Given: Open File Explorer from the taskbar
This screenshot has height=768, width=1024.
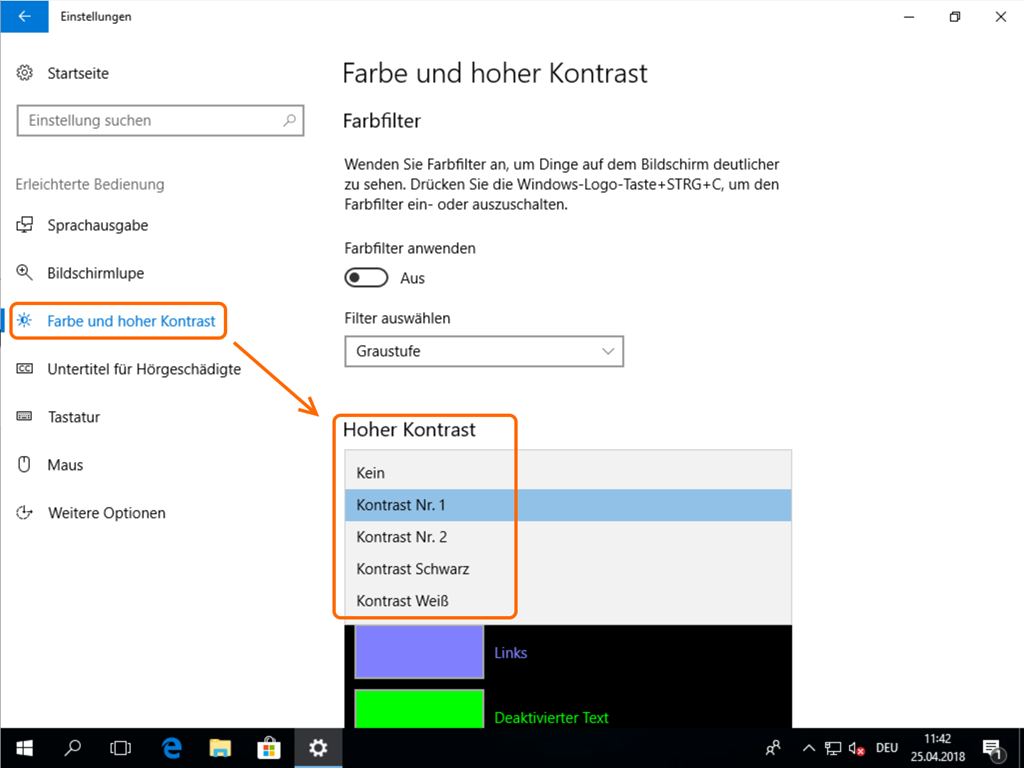Looking at the screenshot, I should [220, 747].
